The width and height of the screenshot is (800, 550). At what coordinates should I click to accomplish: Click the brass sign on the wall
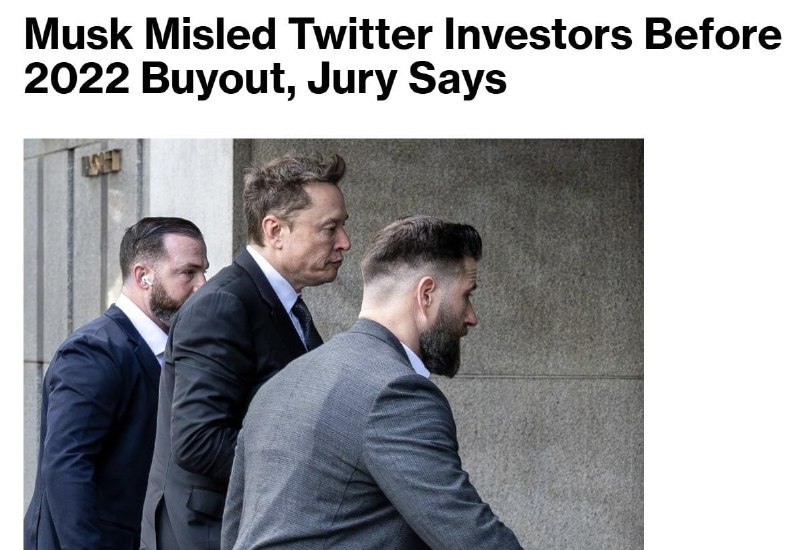point(101,161)
